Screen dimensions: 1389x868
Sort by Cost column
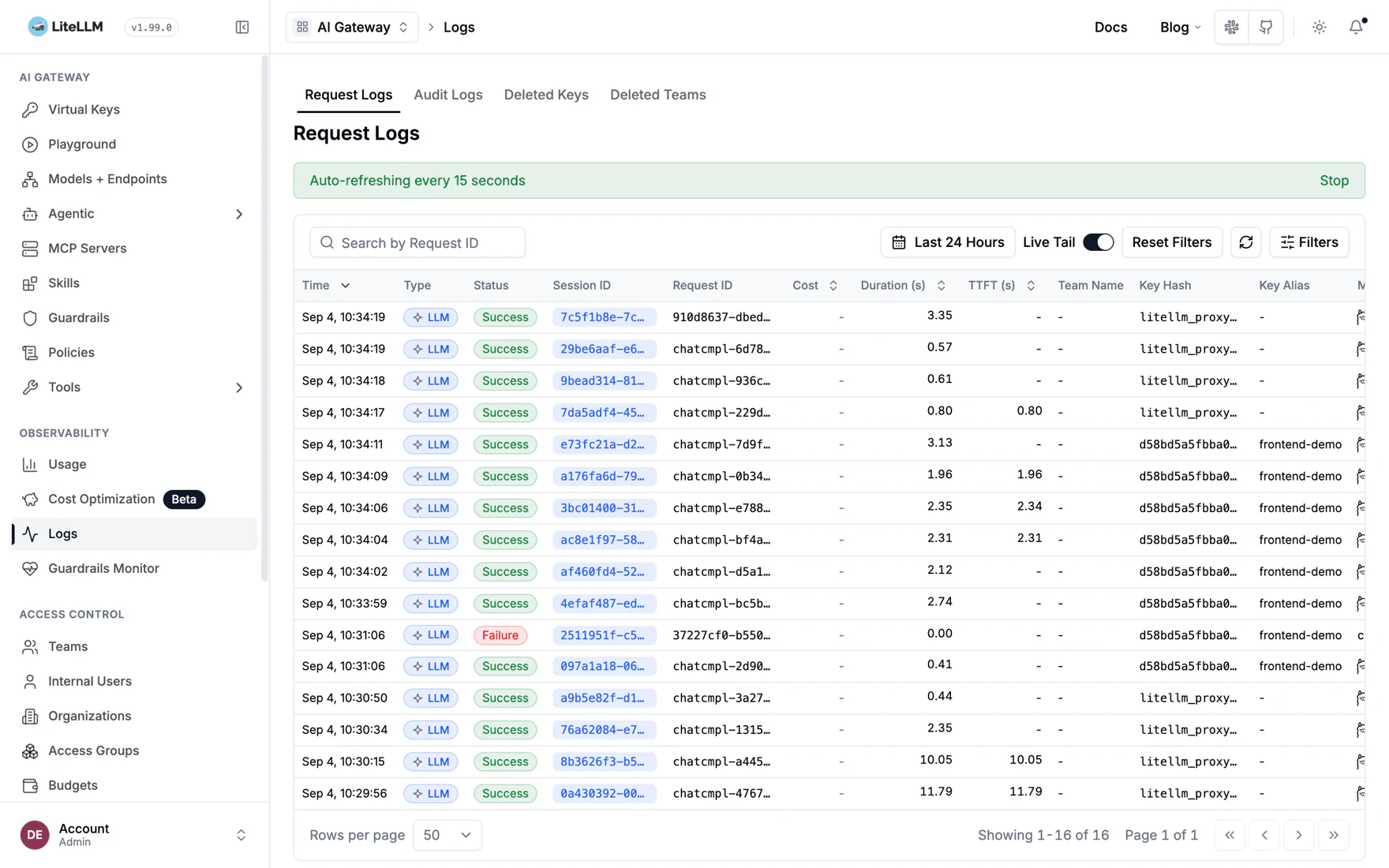point(815,286)
